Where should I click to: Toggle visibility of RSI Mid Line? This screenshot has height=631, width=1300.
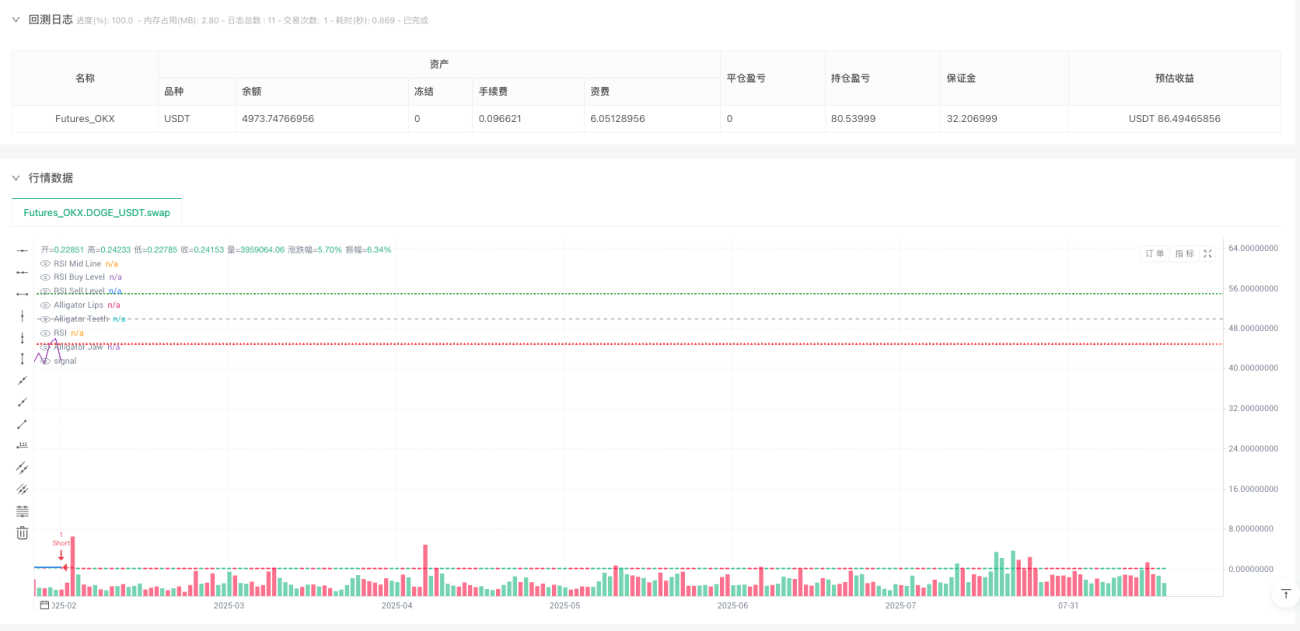coord(45,263)
